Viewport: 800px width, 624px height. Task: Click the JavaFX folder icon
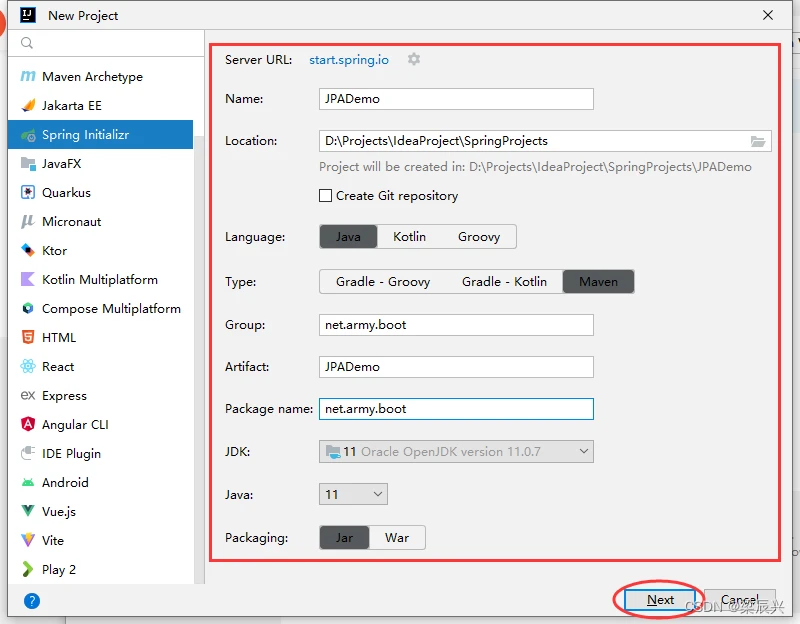click(x=28, y=164)
